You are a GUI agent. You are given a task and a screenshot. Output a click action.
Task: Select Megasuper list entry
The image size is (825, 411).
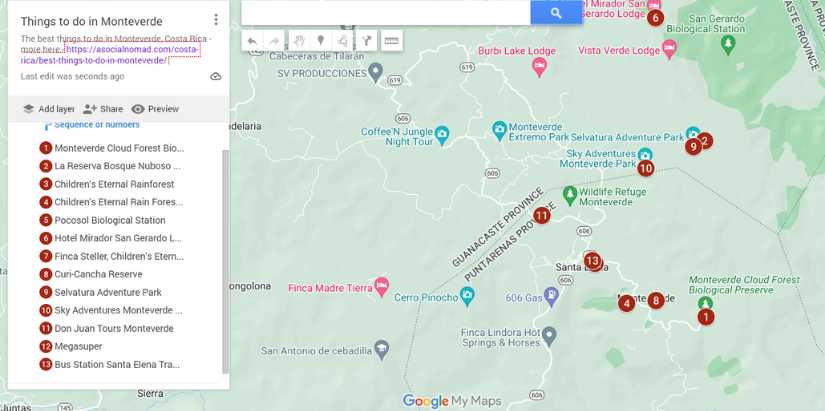point(78,346)
